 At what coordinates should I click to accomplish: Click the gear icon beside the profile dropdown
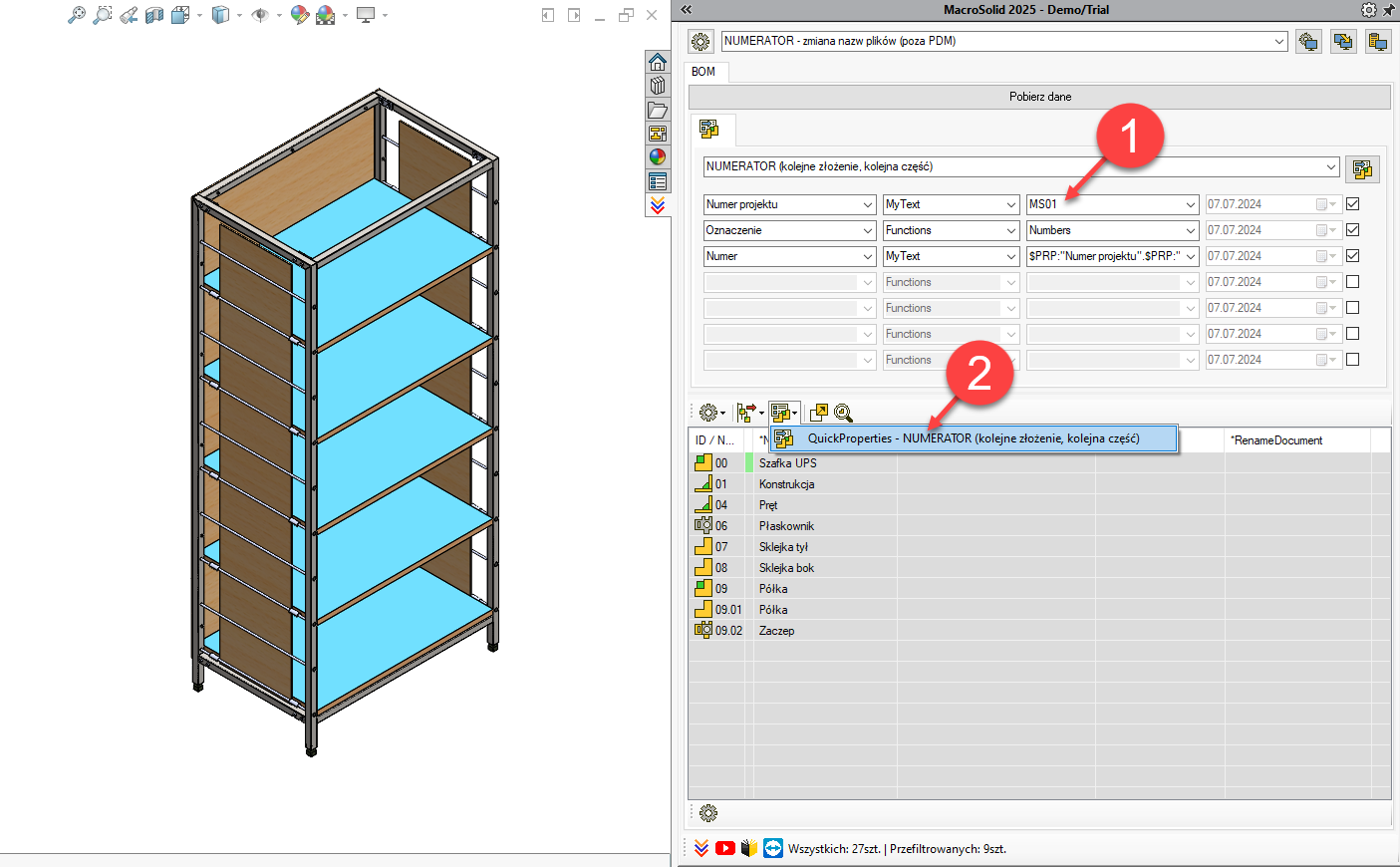pos(700,41)
